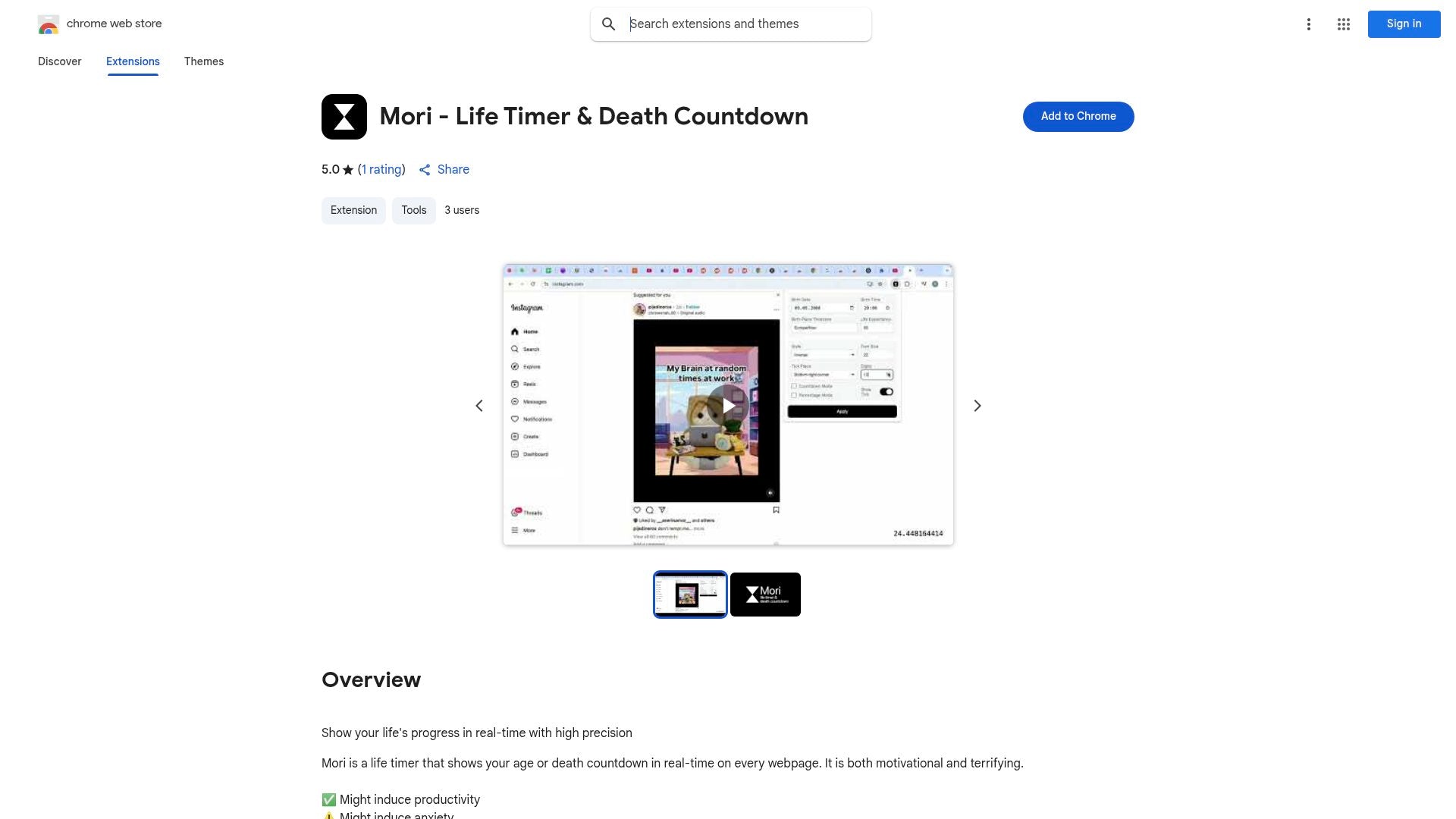The height and width of the screenshot is (819, 1456).
Task: Switch to the Themes tab
Action: coord(203,61)
